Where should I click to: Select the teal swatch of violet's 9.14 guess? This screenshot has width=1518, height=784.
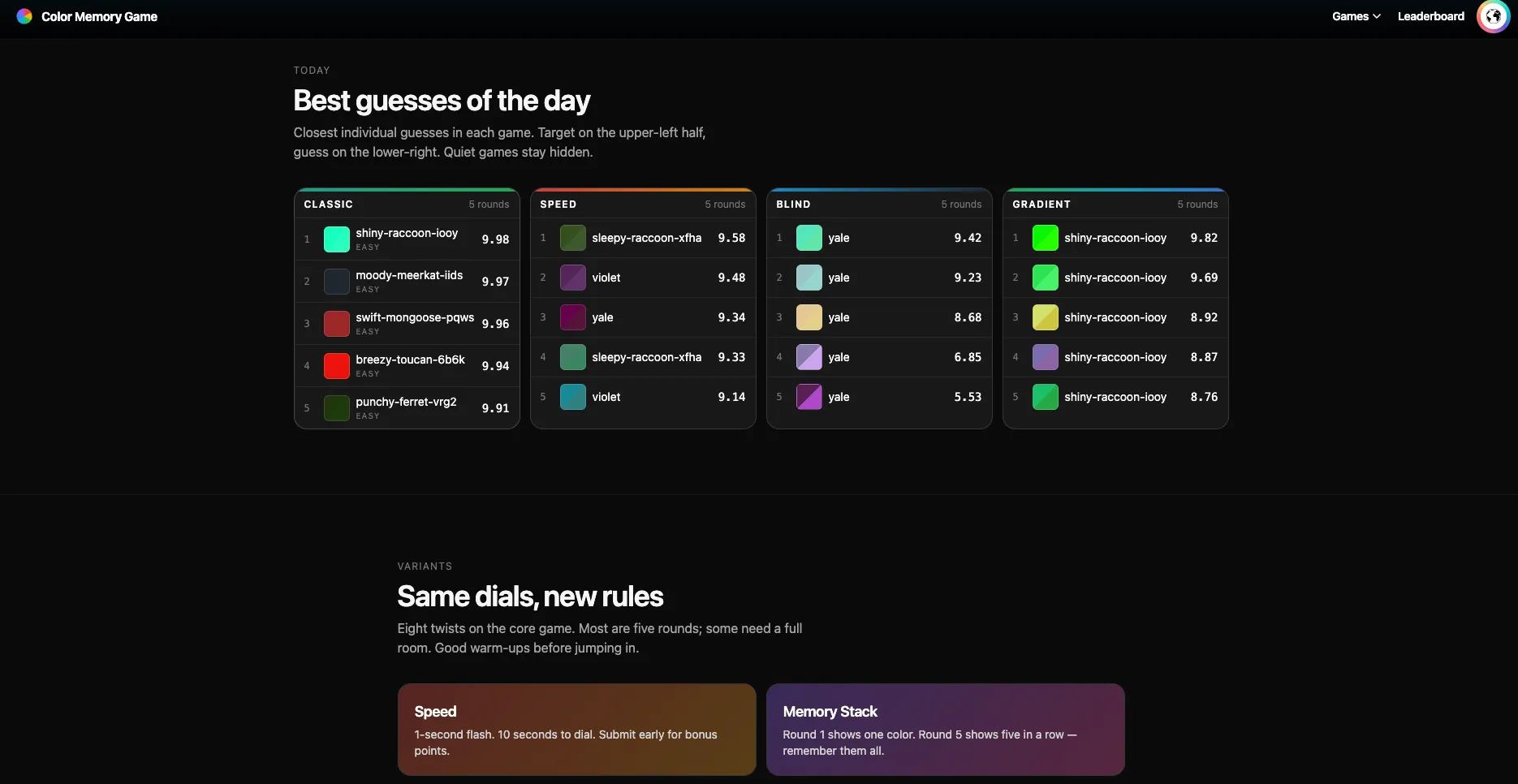(x=573, y=397)
